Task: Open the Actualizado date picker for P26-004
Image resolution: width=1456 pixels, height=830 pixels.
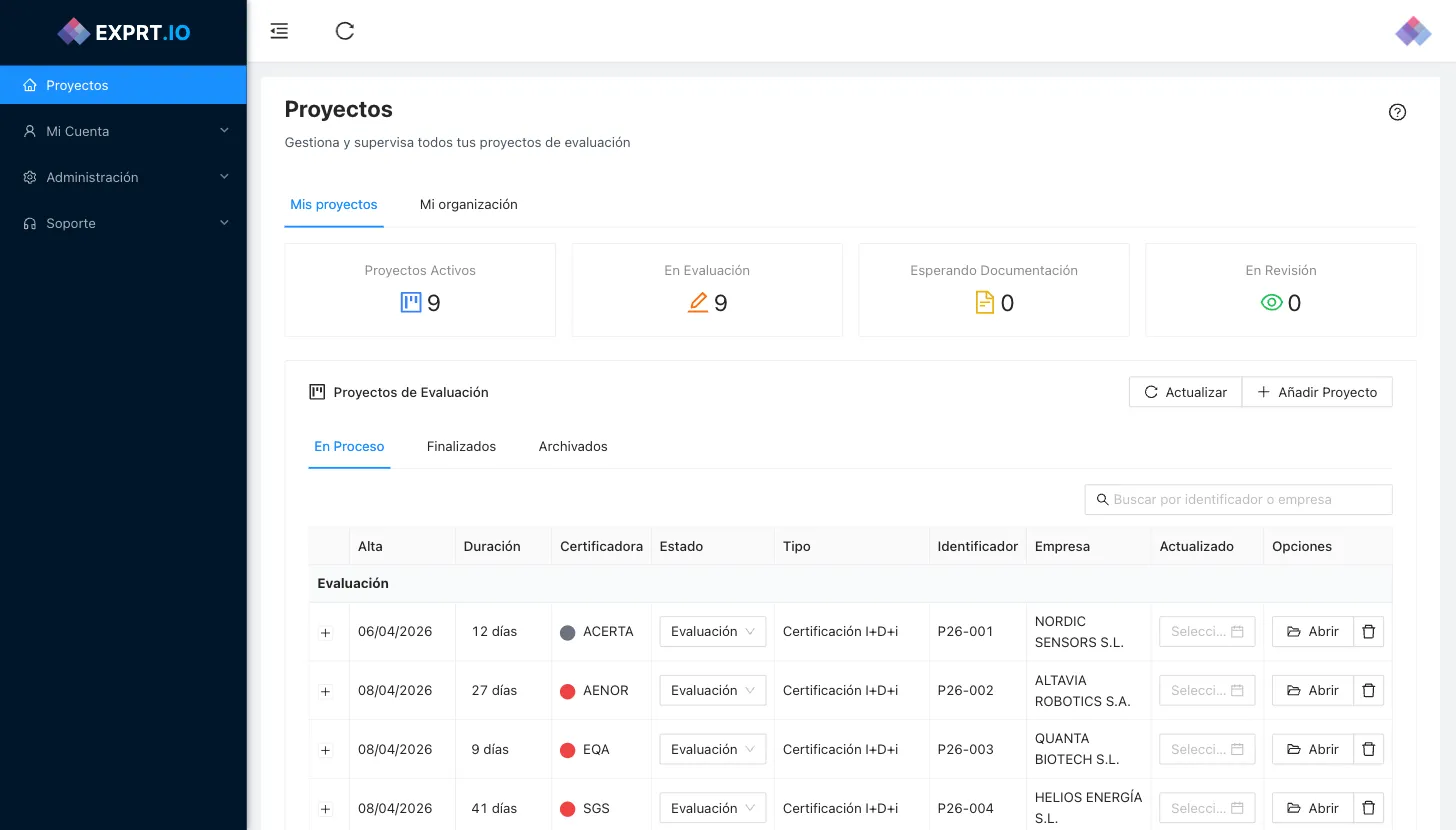Action: 1207,809
